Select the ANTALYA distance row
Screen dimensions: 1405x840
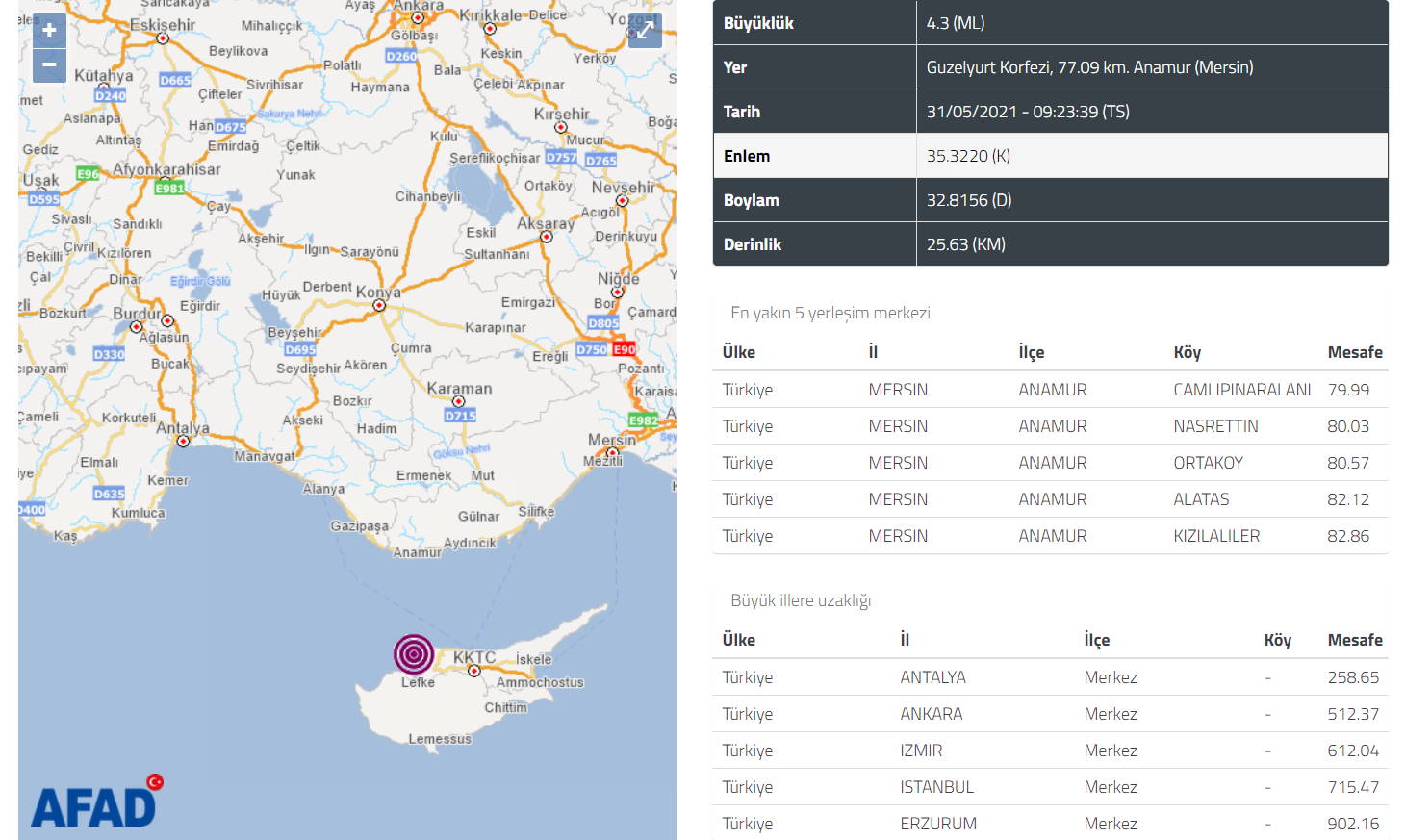tap(1050, 677)
